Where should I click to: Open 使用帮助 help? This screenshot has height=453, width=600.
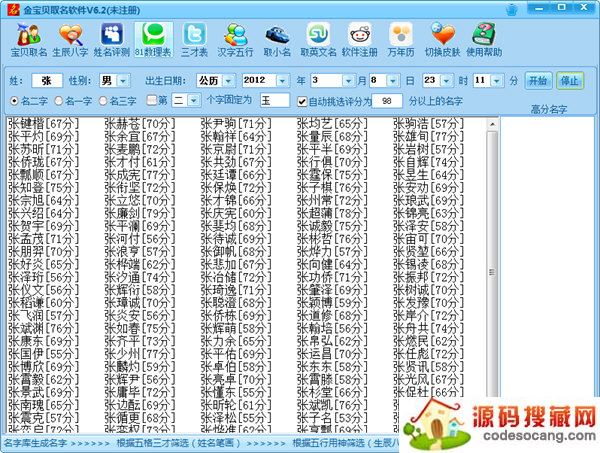(x=484, y=40)
